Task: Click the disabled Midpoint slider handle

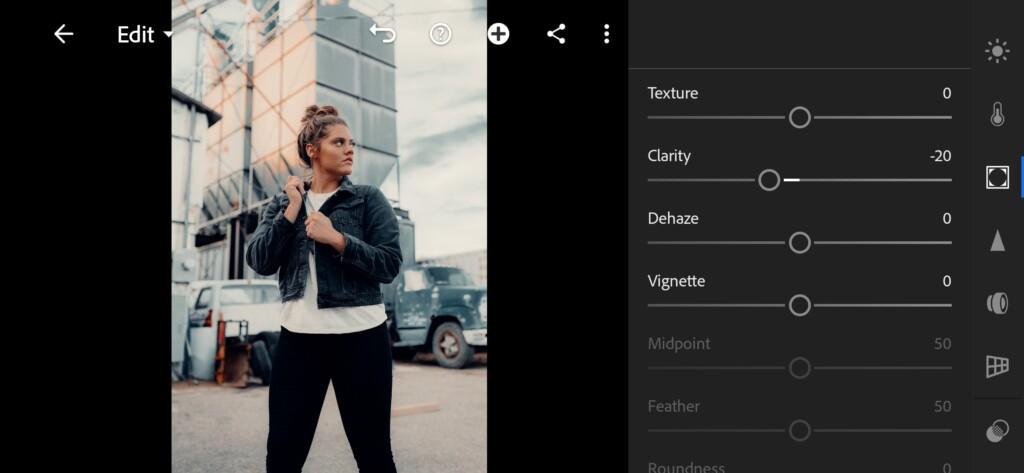Action: click(799, 368)
